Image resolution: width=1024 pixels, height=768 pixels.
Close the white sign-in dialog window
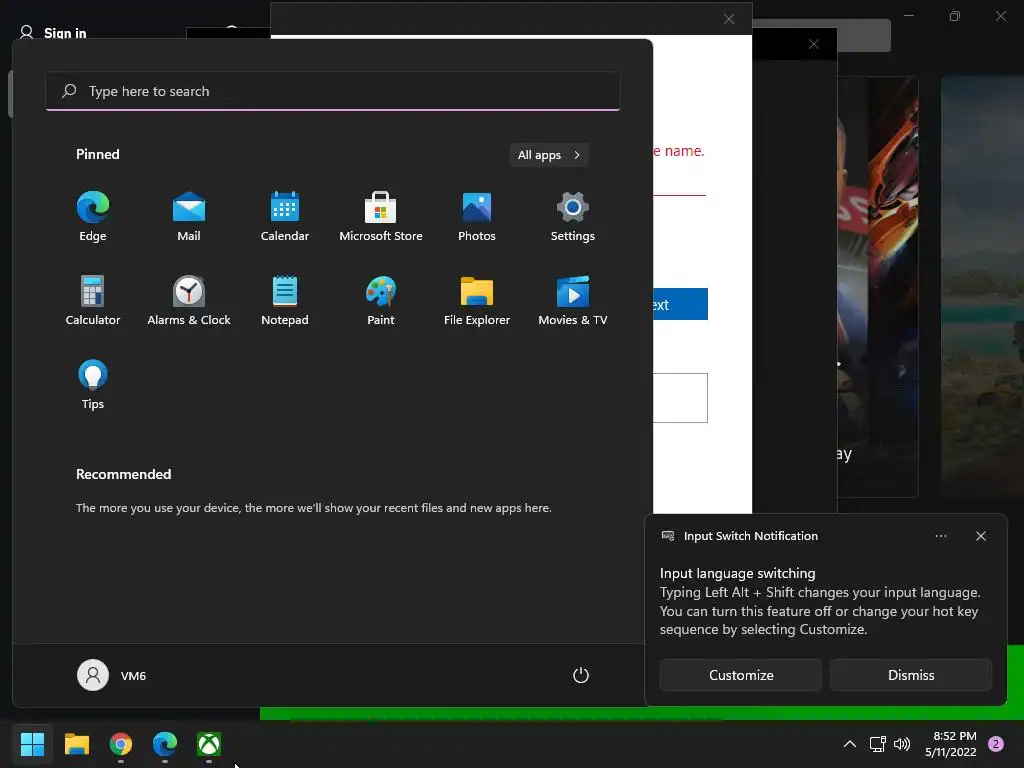729,20
